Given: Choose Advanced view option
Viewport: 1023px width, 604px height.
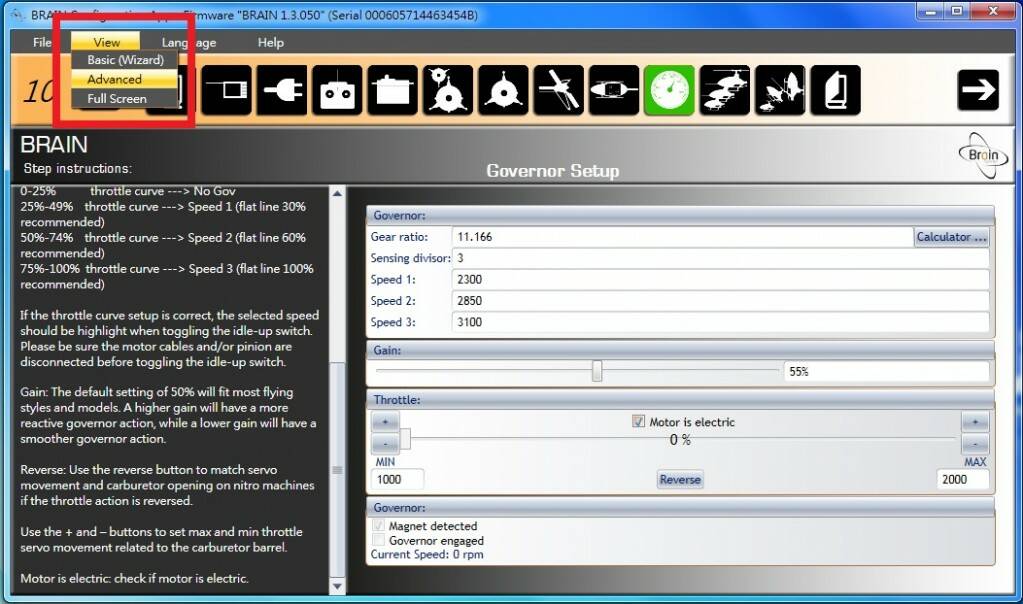Looking at the screenshot, I should pos(125,80).
